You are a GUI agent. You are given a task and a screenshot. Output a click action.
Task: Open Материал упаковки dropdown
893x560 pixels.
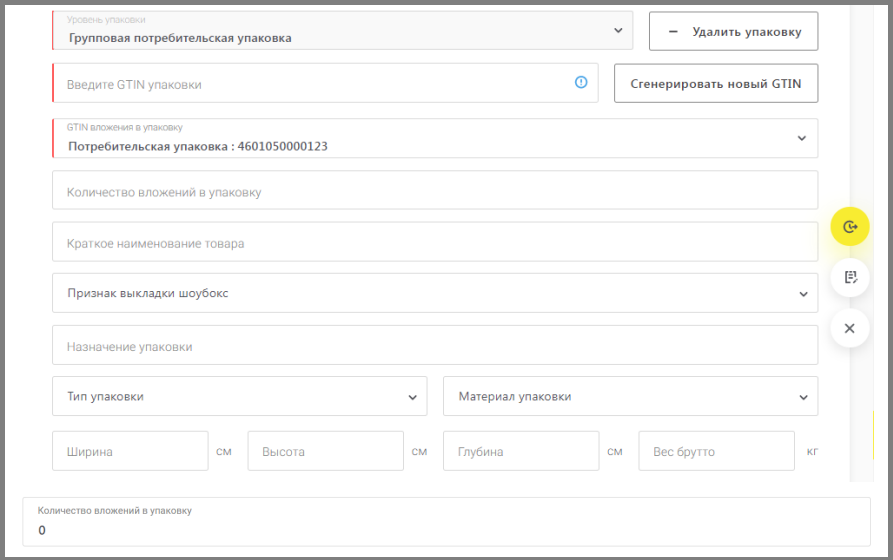click(x=630, y=396)
